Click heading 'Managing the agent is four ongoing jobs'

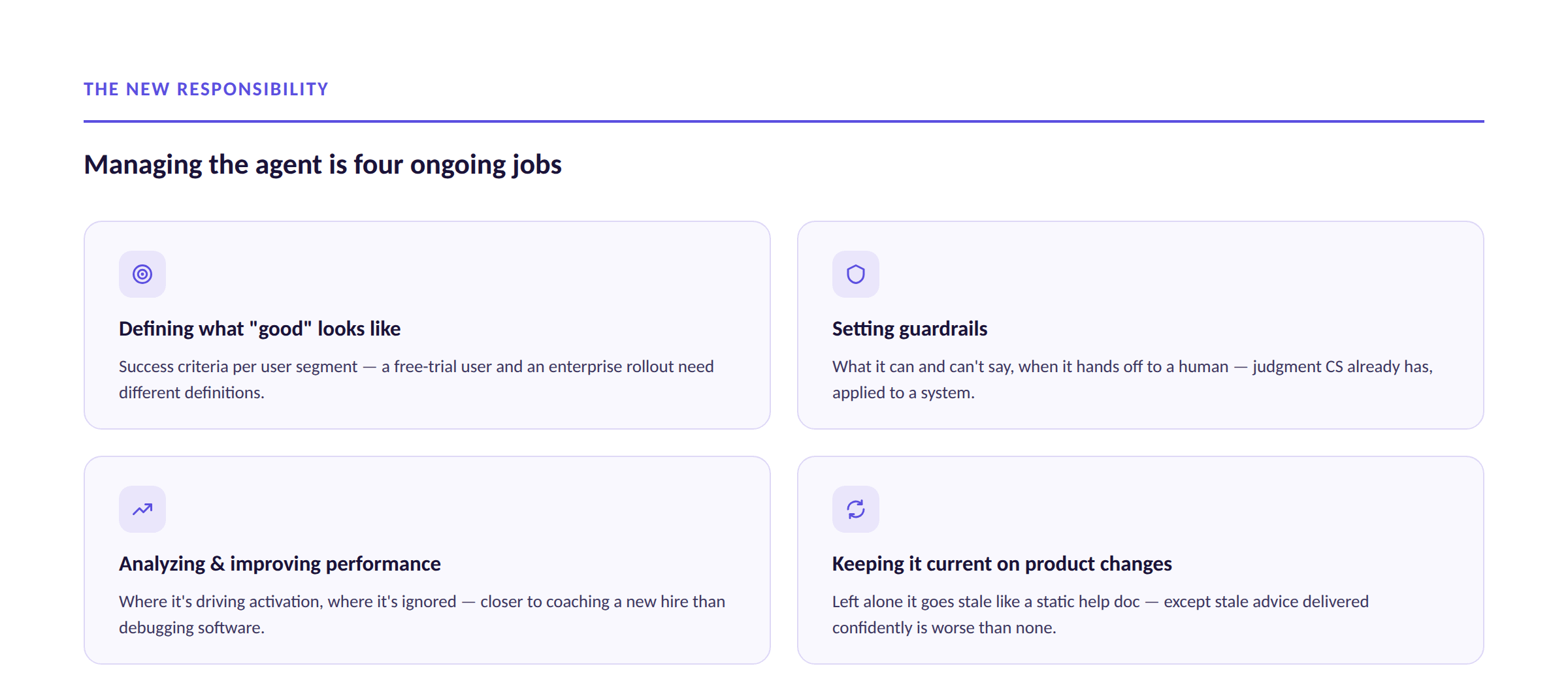click(323, 165)
